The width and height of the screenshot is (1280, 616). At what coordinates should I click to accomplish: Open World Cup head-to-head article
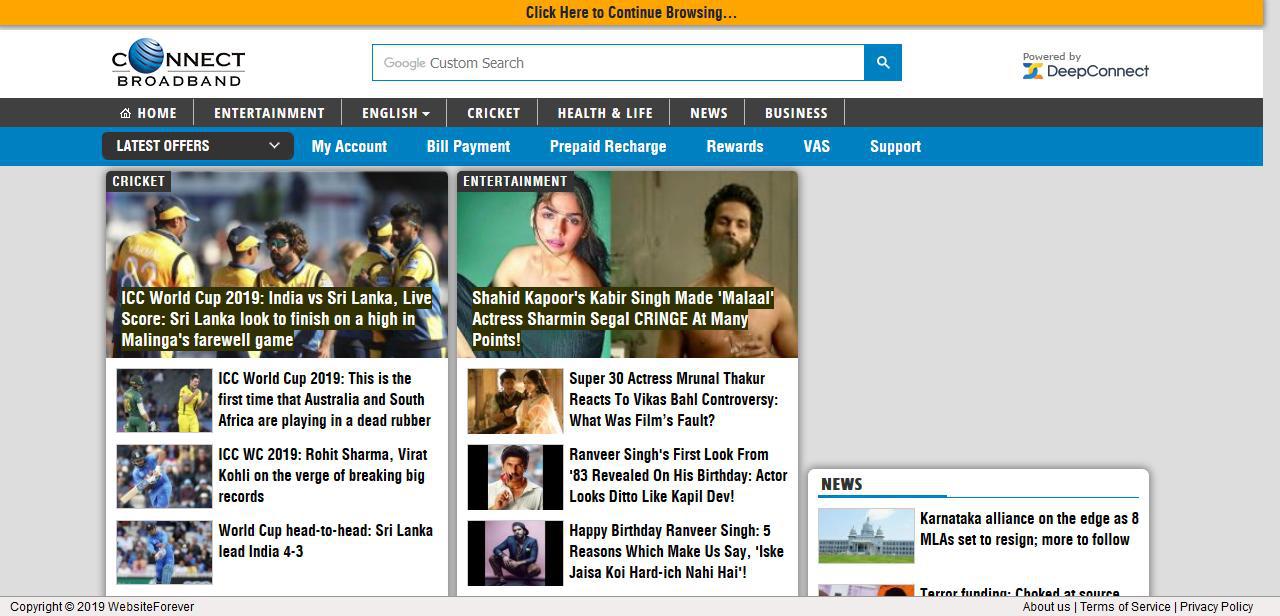tap(326, 541)
